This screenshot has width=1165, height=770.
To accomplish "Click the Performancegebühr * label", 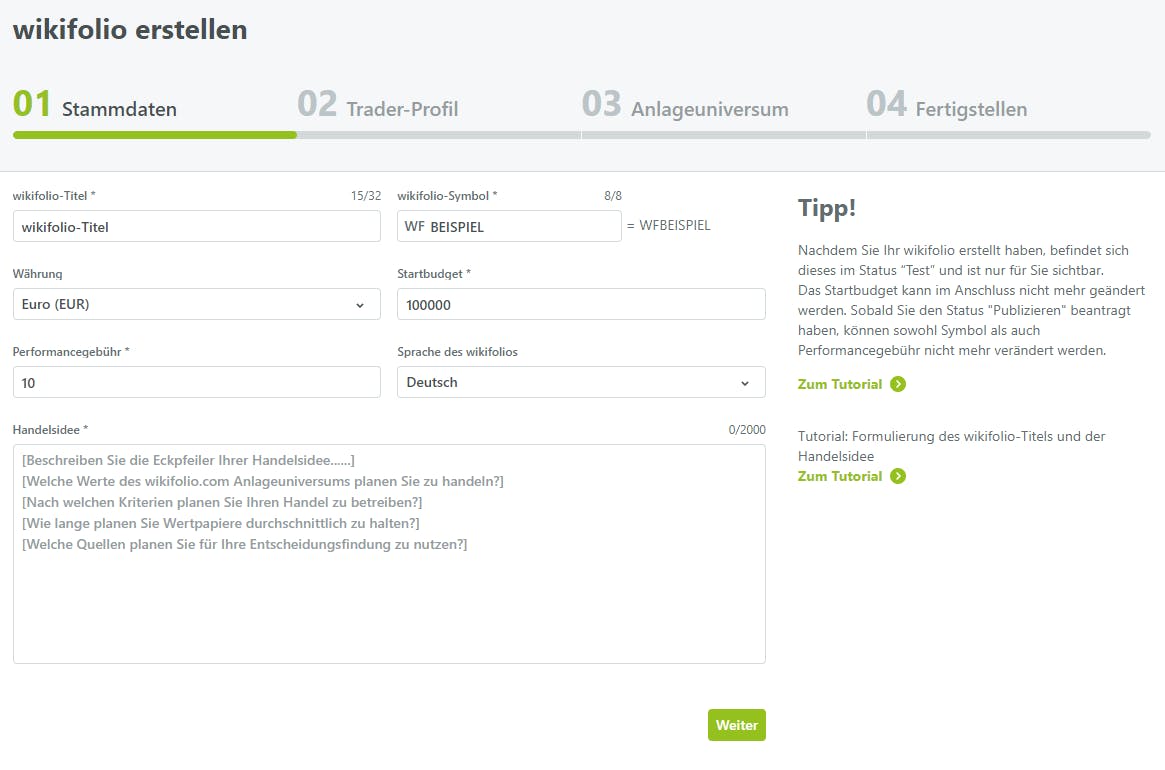I will [x=71, y=352].
